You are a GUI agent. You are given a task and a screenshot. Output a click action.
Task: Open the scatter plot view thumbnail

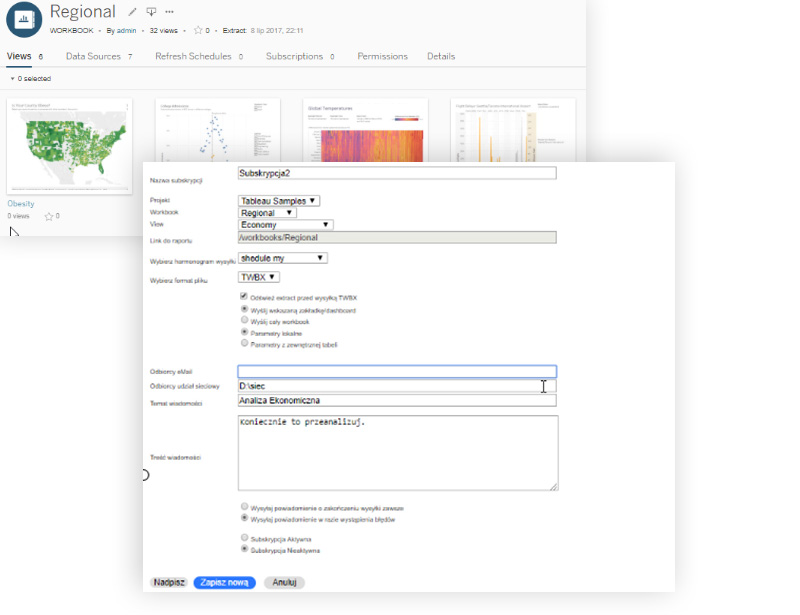(x=218, y=130)
